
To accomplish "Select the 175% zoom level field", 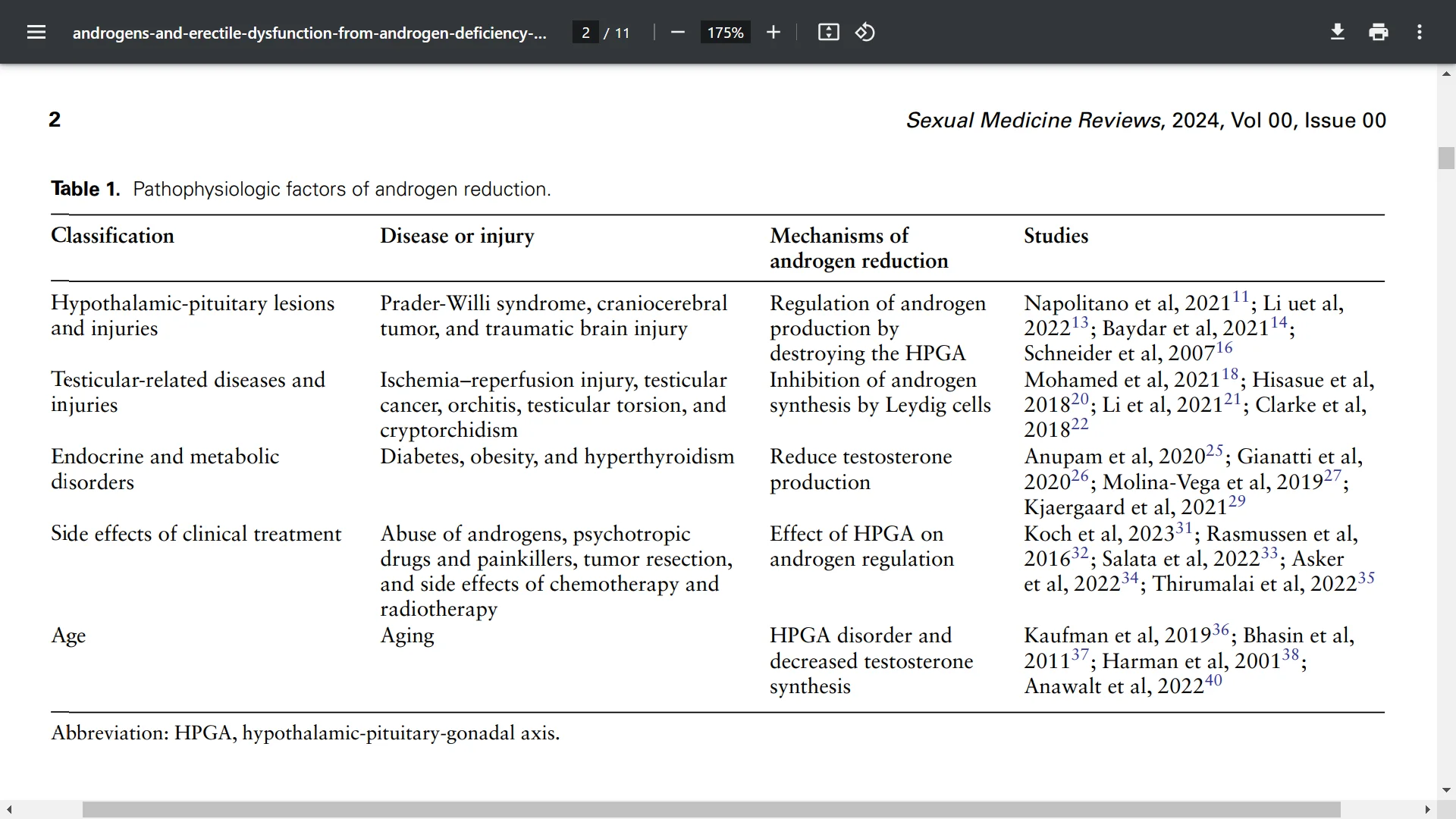I will (725, 33).
